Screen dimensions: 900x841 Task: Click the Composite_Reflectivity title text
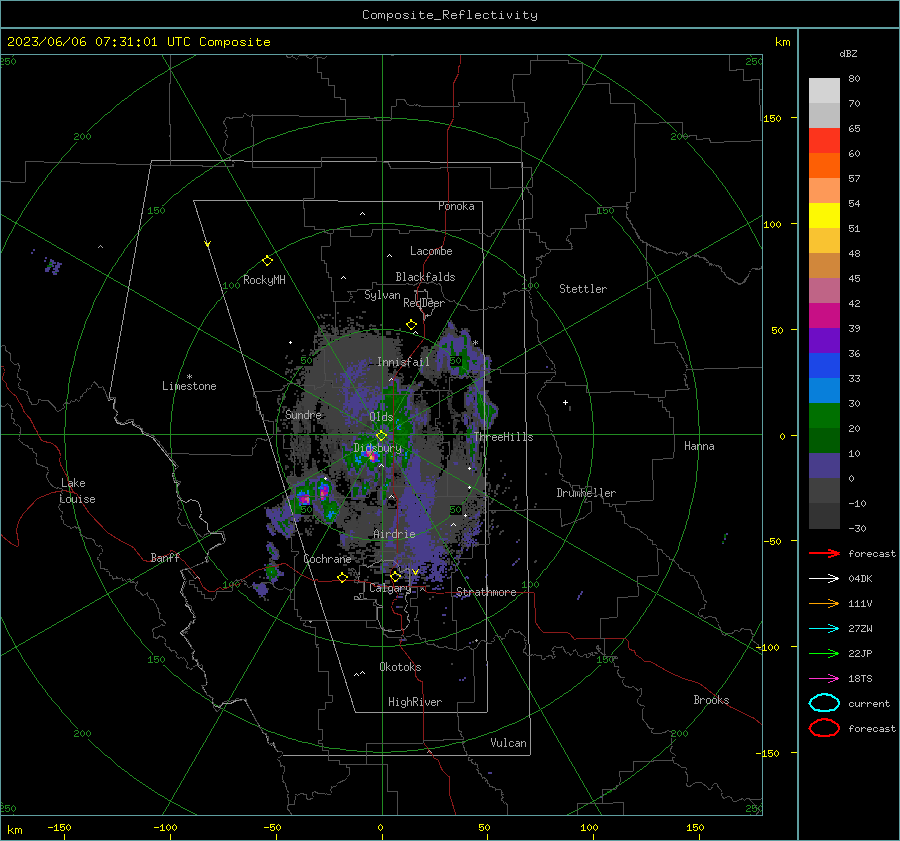(x=450, y=15)
